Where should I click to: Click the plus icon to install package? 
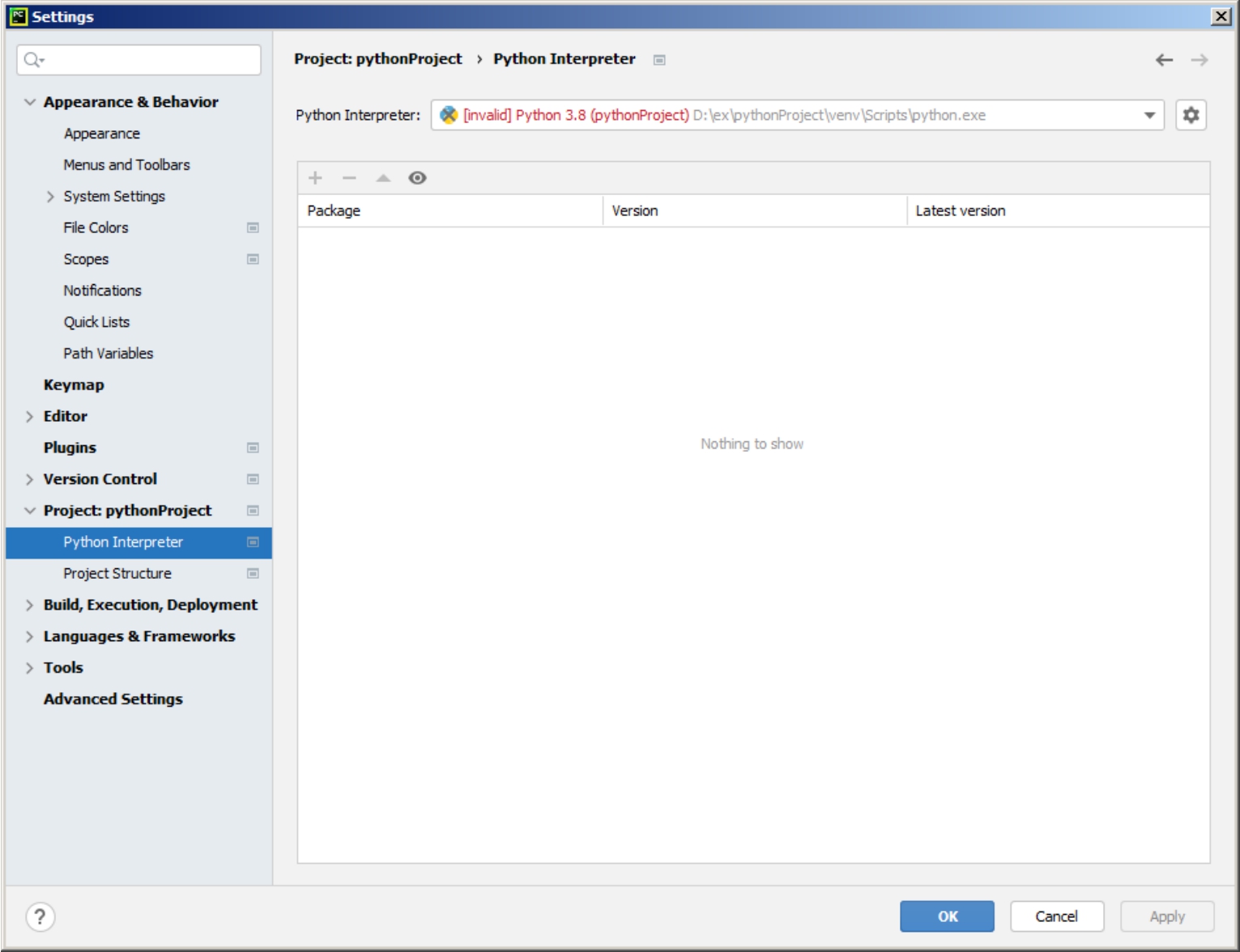[315, 178]
